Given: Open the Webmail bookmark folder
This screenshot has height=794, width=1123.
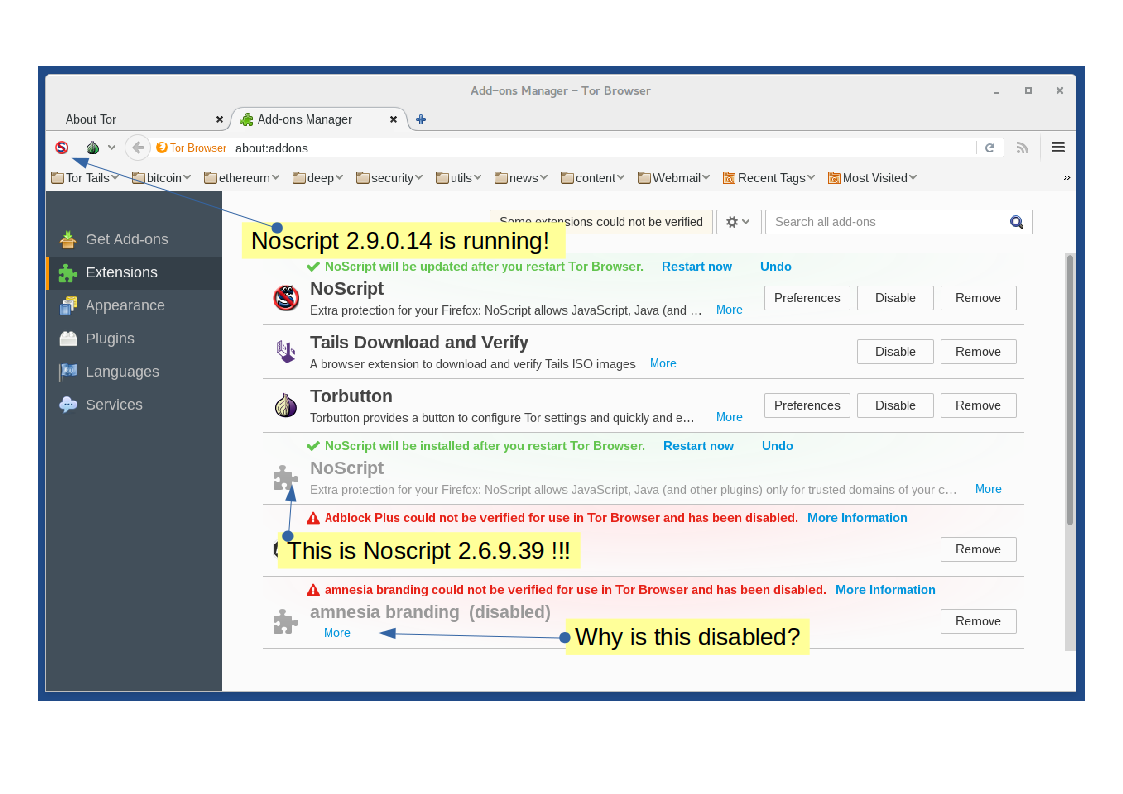Looking at the screenshot, I should (674, 178).
